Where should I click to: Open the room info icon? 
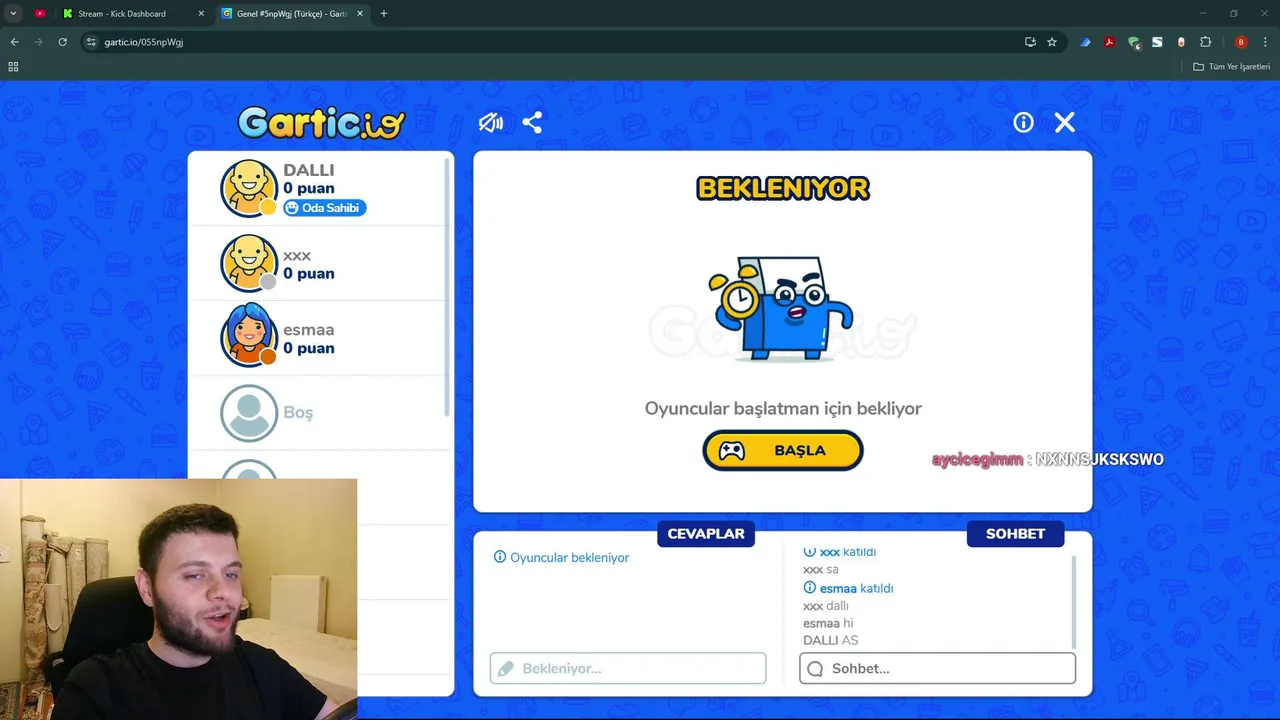pyautogui.click(x=1023, y=122)
